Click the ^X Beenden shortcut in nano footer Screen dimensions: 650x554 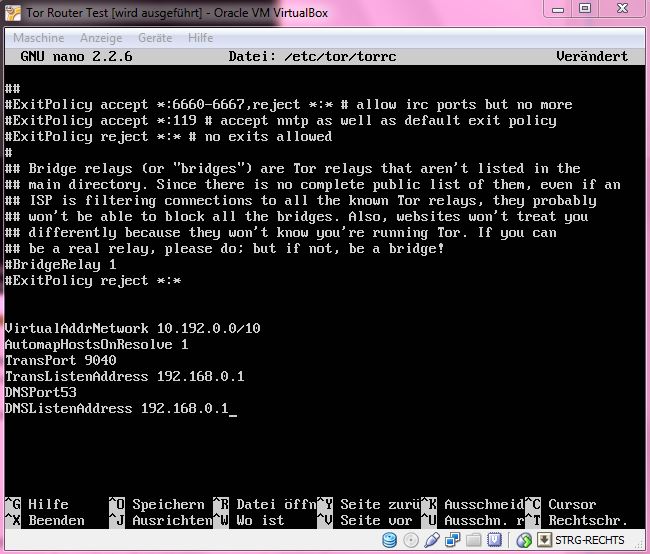click(45, 520)
